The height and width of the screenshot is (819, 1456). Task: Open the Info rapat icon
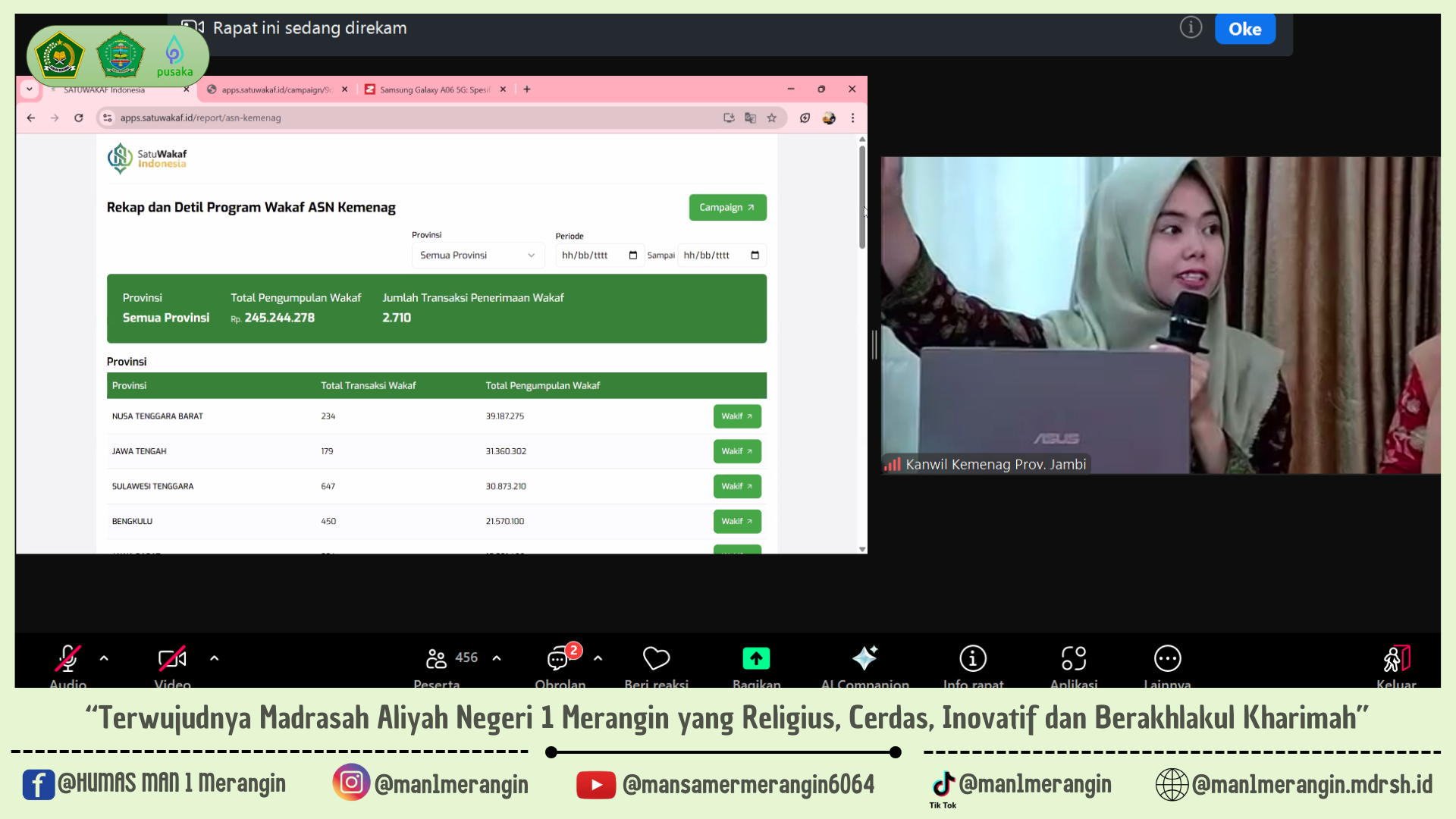pyautogui.click(x=973, y=658)
